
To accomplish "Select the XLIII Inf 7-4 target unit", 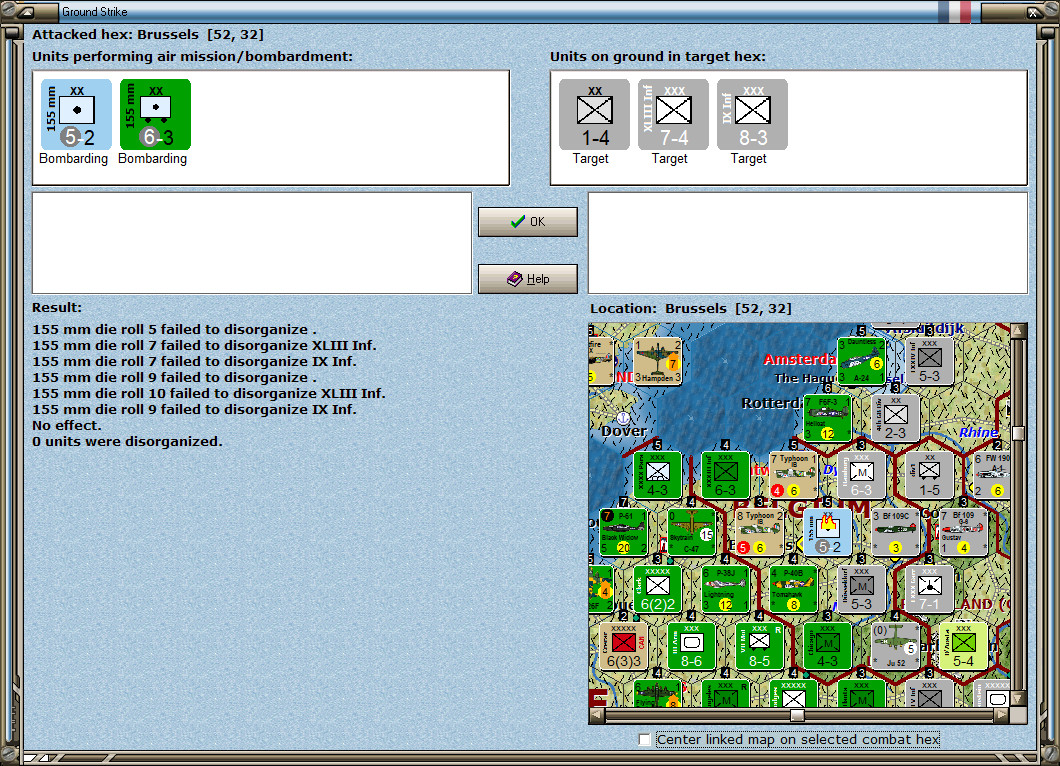I will [673, 114].
